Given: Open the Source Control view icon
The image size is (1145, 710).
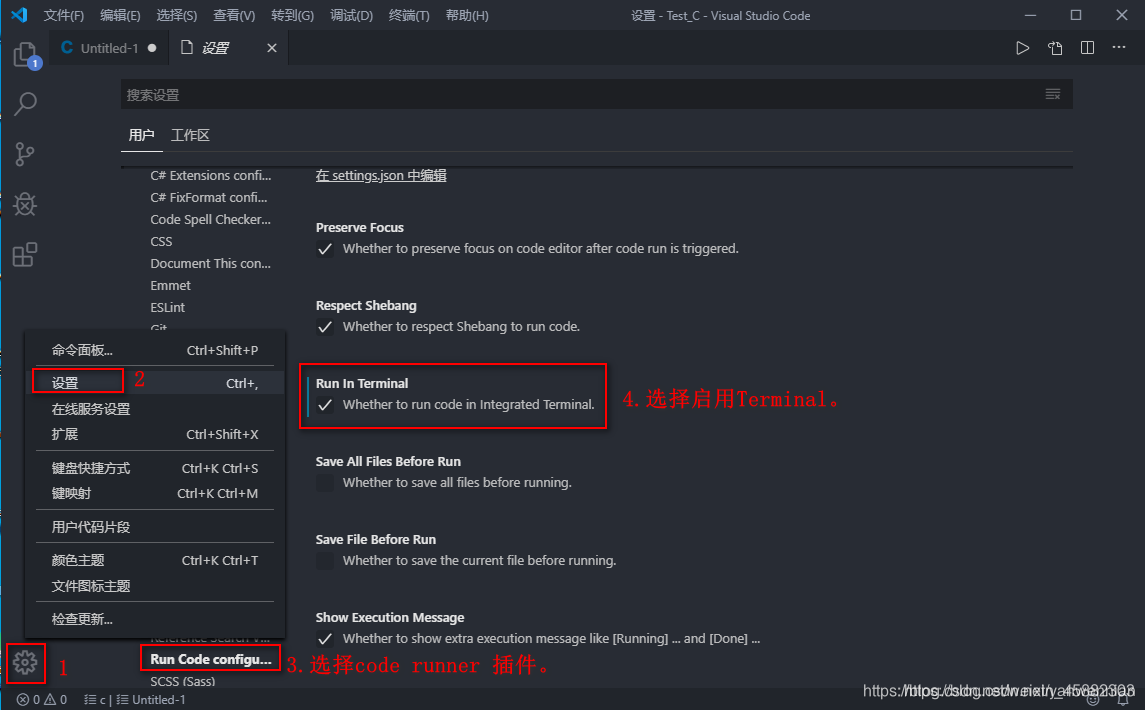Looking at the screenshot, I should click(25, 154).
